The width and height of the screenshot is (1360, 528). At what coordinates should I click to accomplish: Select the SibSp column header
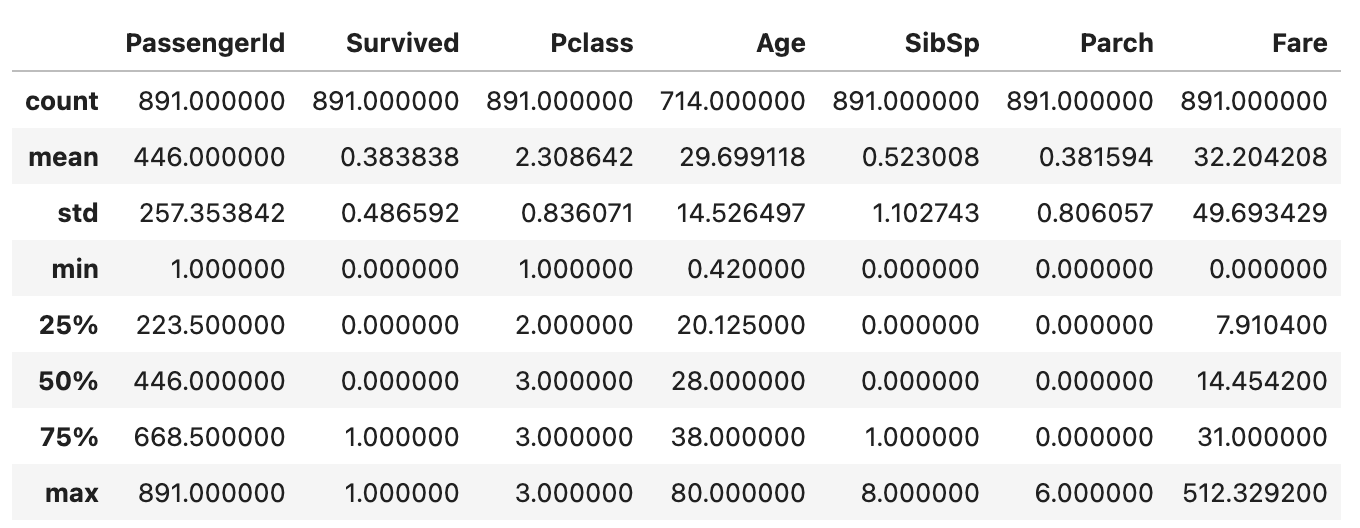(944, 43)
